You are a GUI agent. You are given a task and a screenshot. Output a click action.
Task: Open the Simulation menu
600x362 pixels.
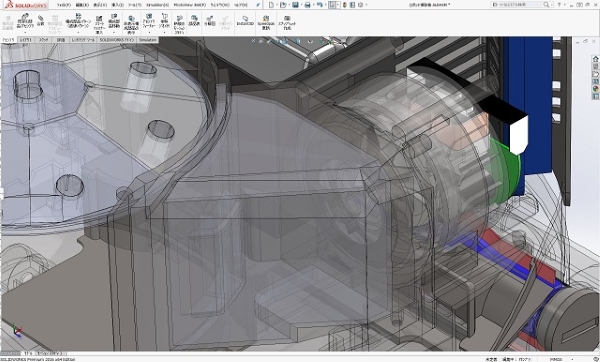(157, 5)
